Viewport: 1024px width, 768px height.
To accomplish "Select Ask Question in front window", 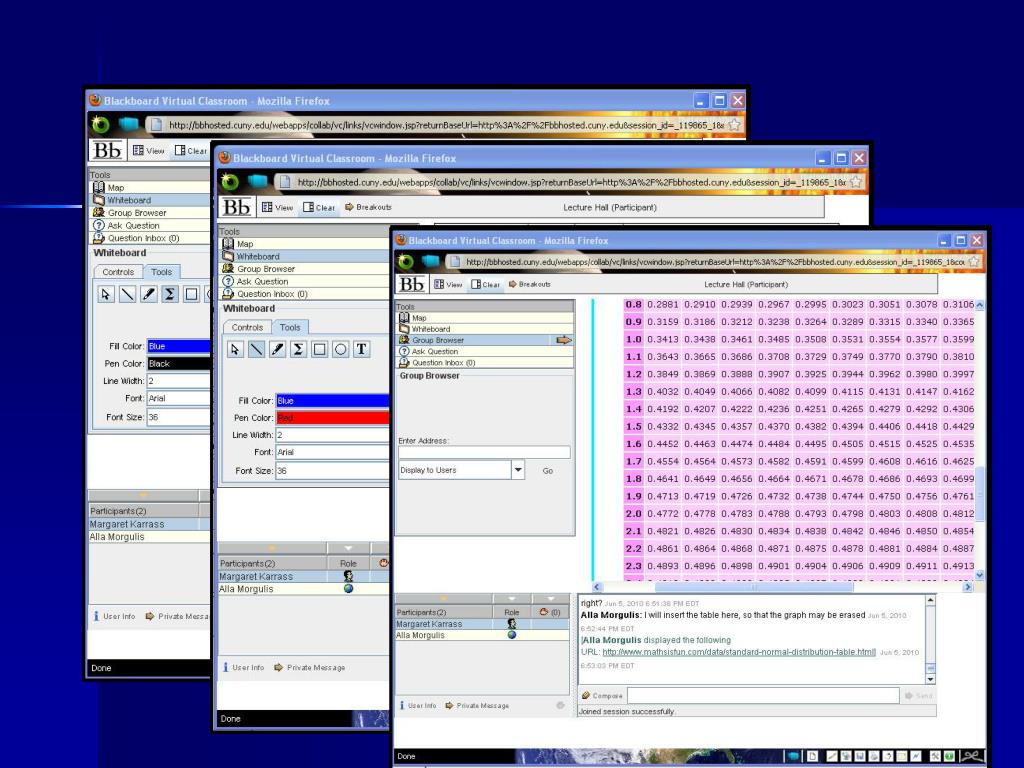I will (485, 351).
